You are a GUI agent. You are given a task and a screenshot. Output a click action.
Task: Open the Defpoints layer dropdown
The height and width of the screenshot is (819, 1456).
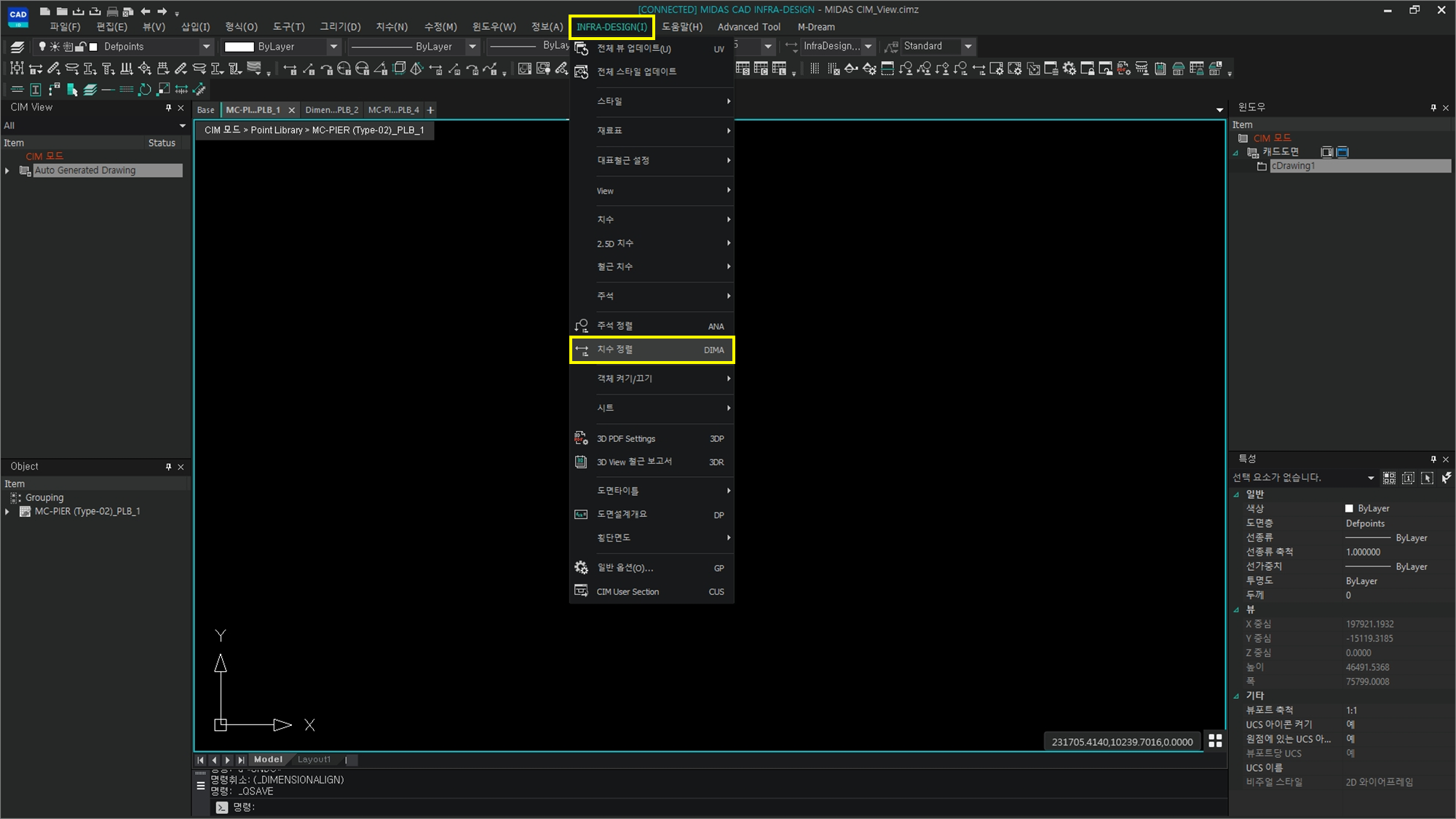[x=206, y=47]
